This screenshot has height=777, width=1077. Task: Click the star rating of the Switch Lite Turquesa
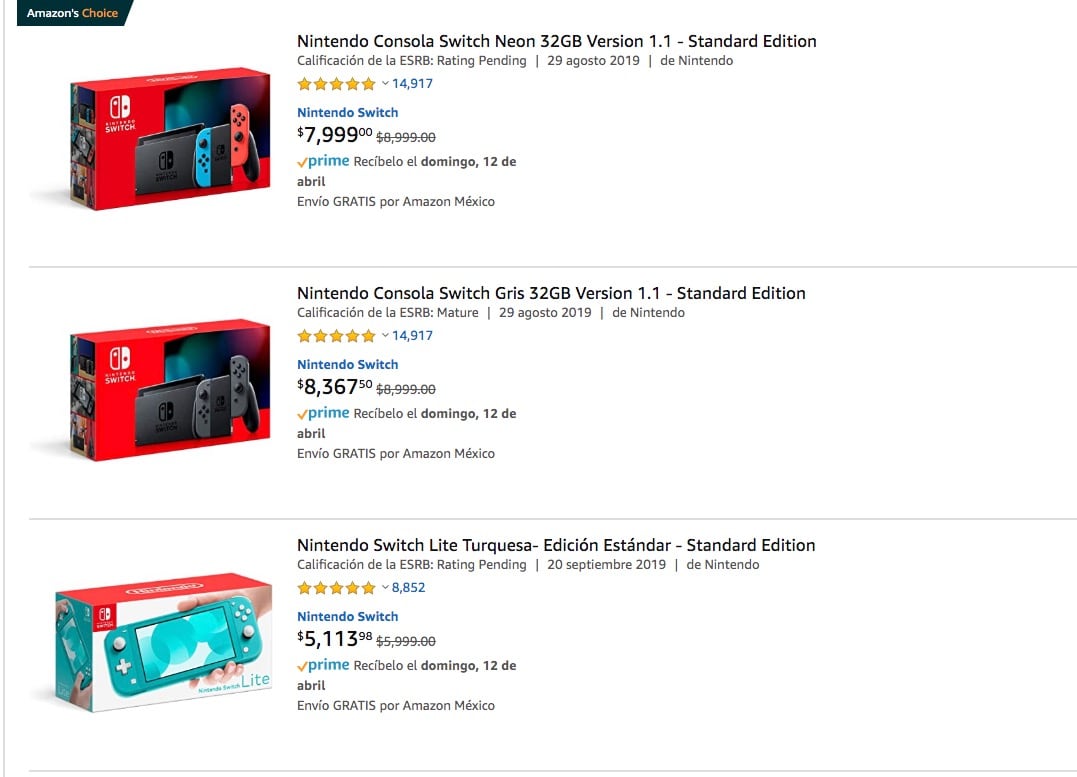pos(336,588)
